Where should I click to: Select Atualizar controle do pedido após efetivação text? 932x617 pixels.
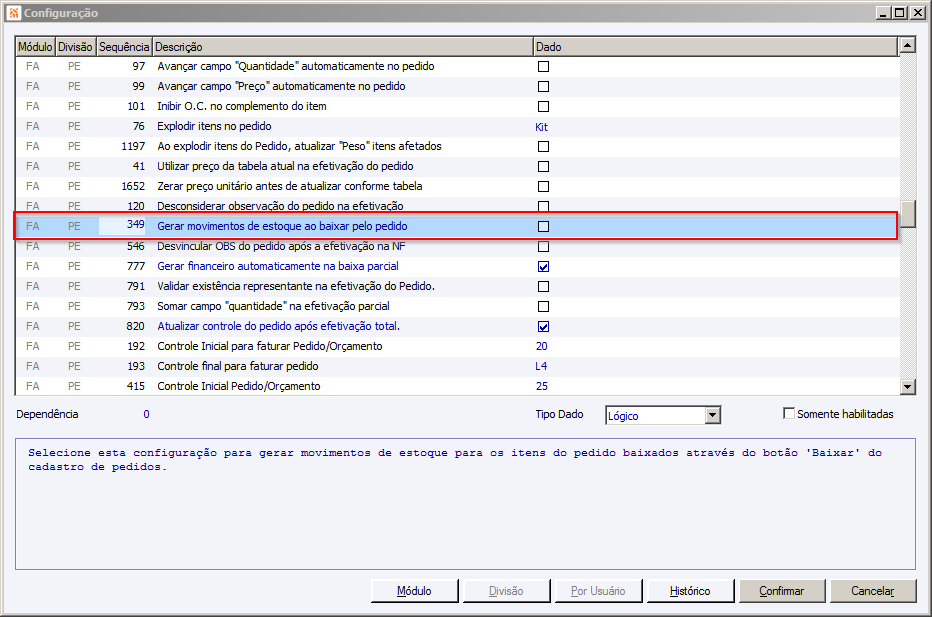click(278, 326)
